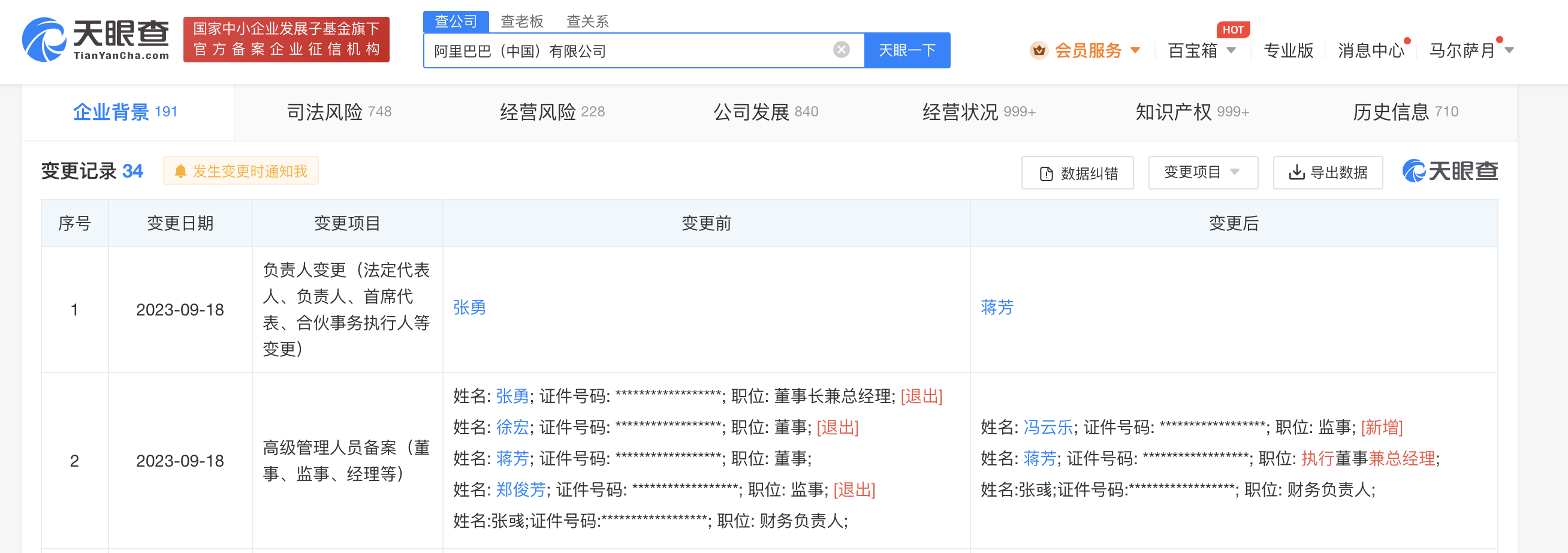Image resolution: width=1568 pixels, height=553 pixels.
Task: Click the bell icon in the change notification button
Action: click(x=180, y=172)
